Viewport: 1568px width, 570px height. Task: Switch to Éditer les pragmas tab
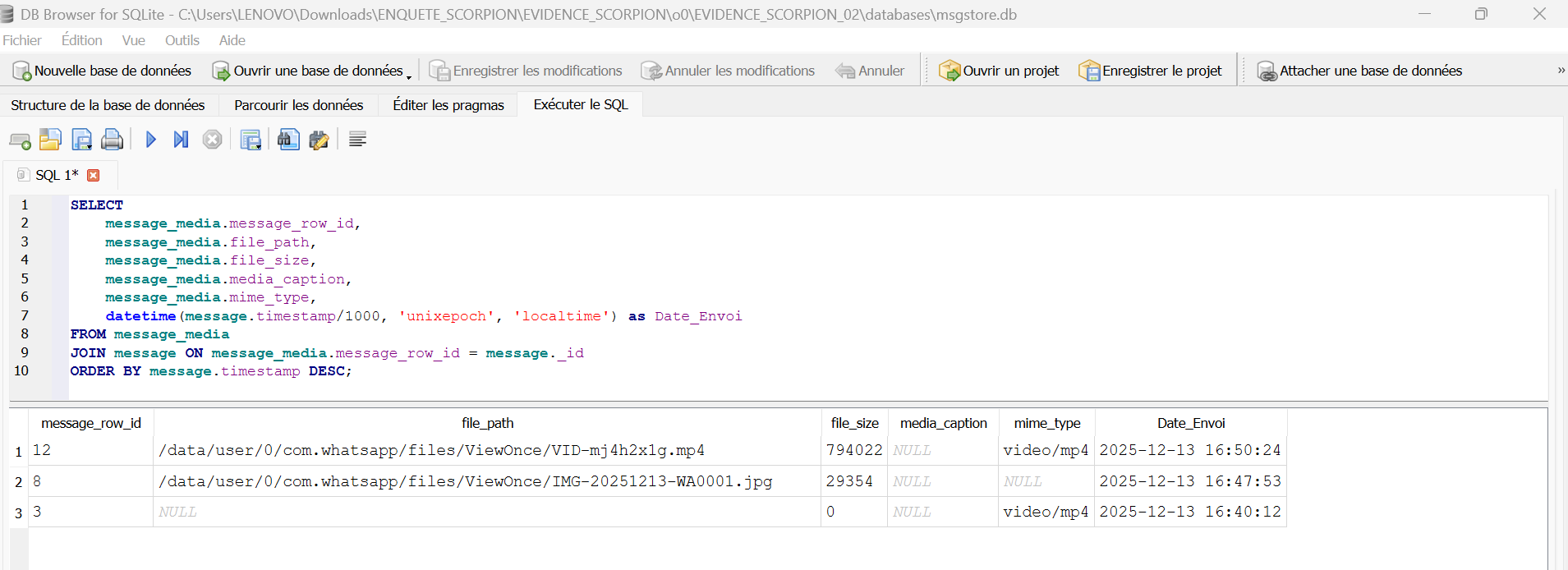448,105
